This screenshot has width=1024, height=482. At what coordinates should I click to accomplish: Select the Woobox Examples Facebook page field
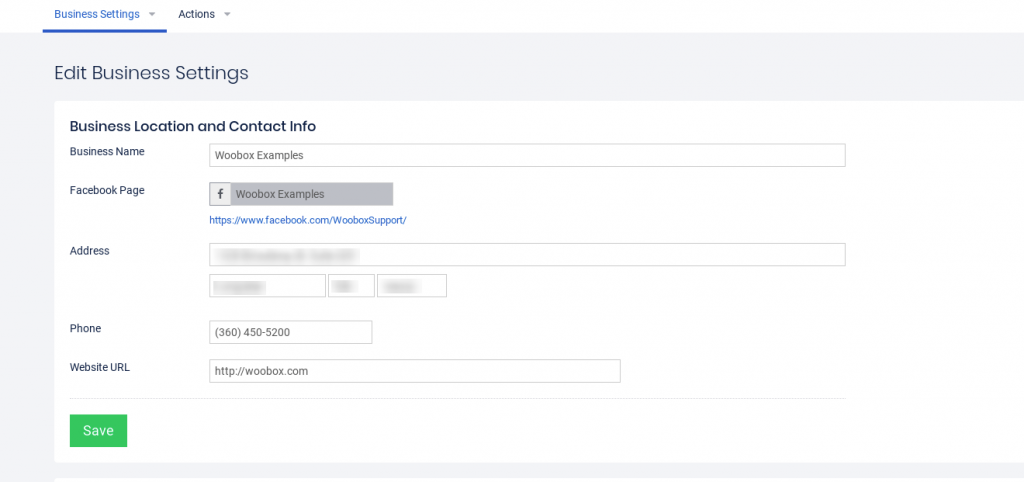click(311, 194)
